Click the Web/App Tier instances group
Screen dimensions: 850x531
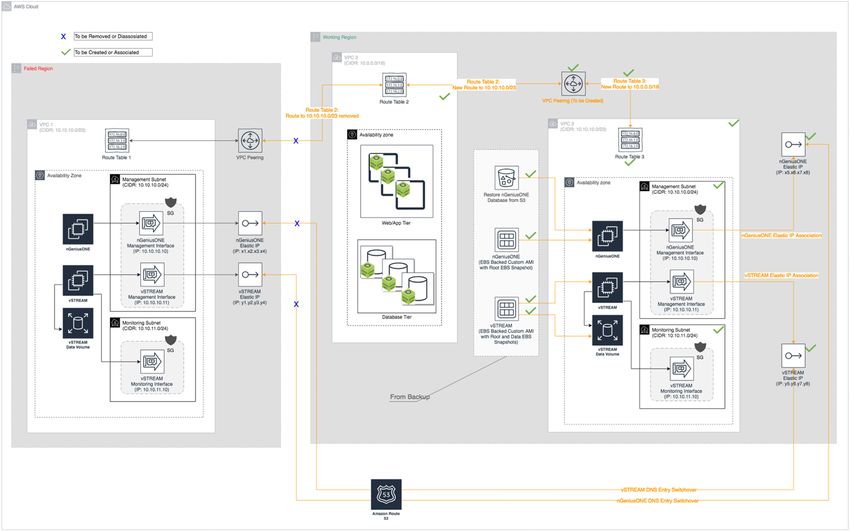point(396,182)
